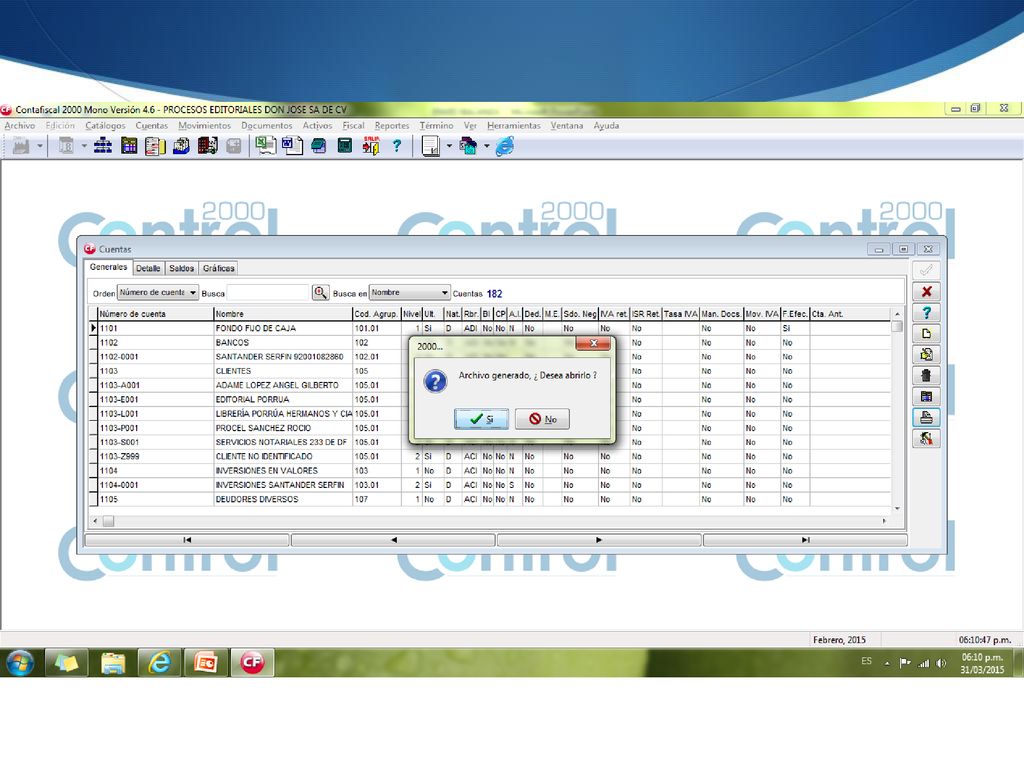
Task: Open the Archivo menu
Action: tap(20, 125)
